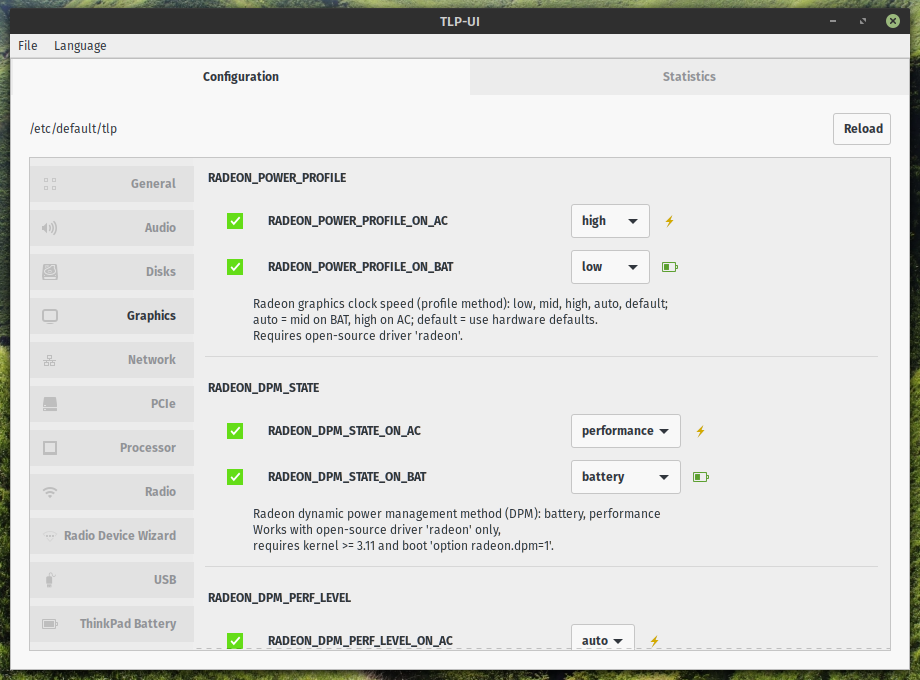Select the Processor category
The image size is (920, 680).
tap(112, 448)
